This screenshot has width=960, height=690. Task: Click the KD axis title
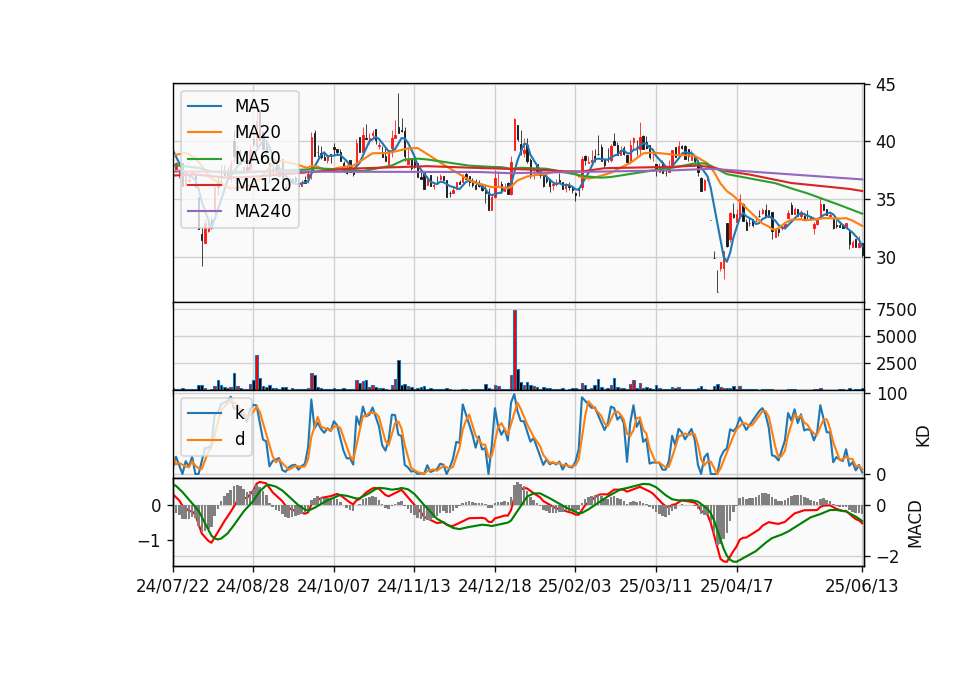click(x=923, y=437)
